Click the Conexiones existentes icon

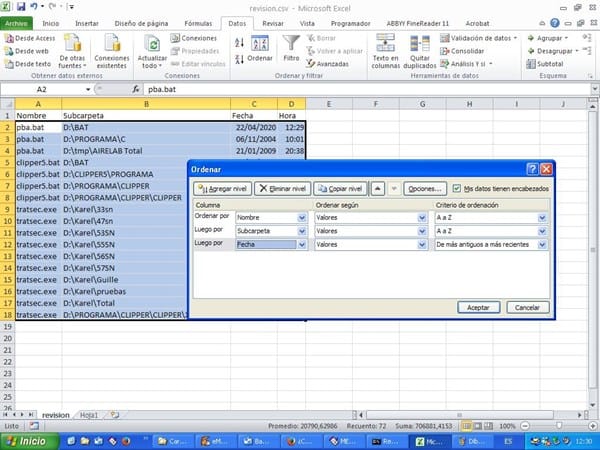(111, 50)
